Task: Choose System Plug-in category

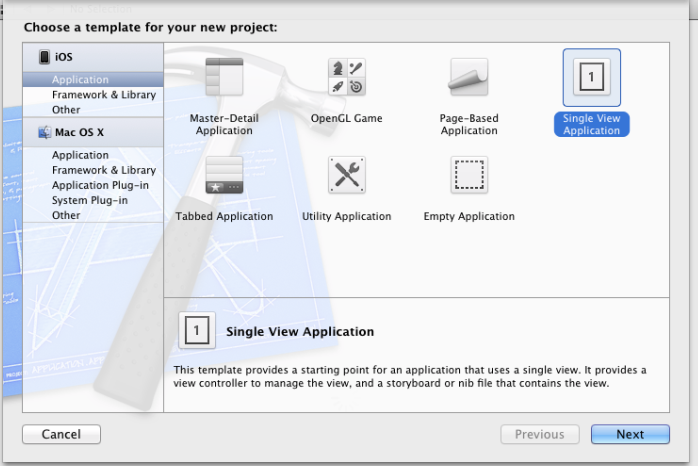Action: [x=93, y=200]
